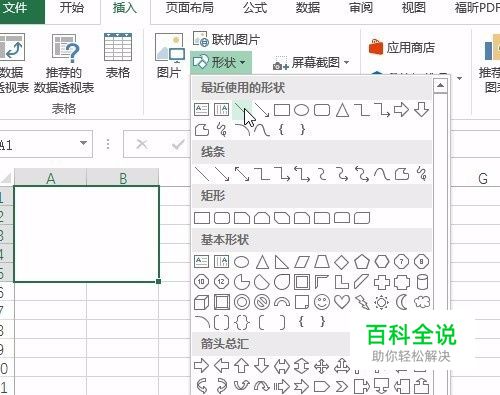Select the curve shape in 线条 section
The width and height of the screenshot is (500, 395).
click(382, 174)
